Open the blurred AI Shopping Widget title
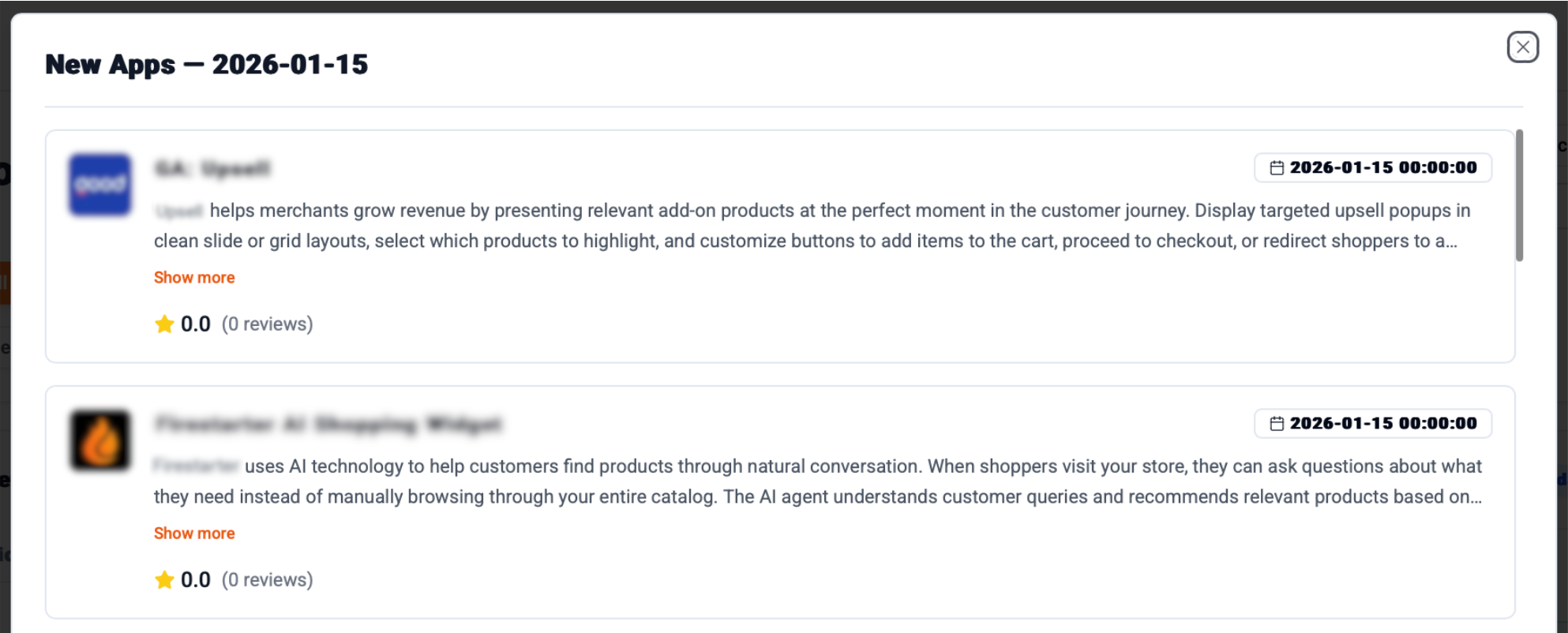 pyautogui.click(x=328, y=425)
